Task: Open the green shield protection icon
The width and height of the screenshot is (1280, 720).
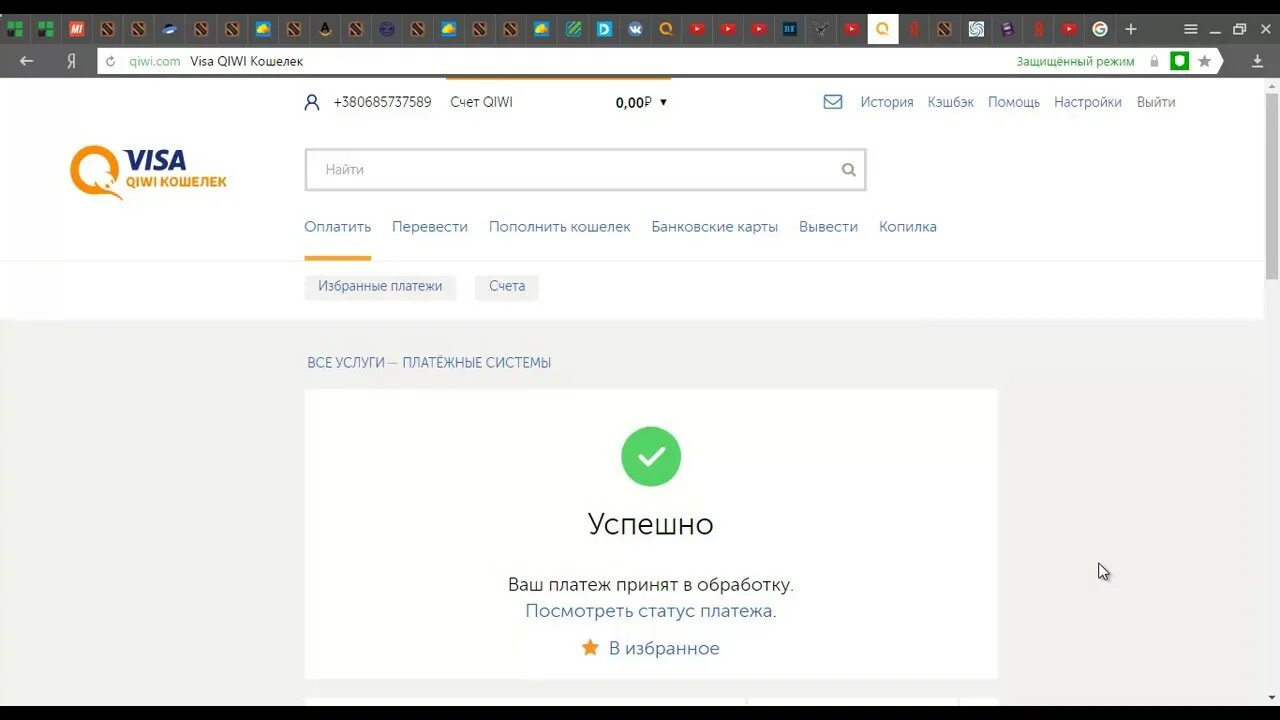Action: 1180,61
